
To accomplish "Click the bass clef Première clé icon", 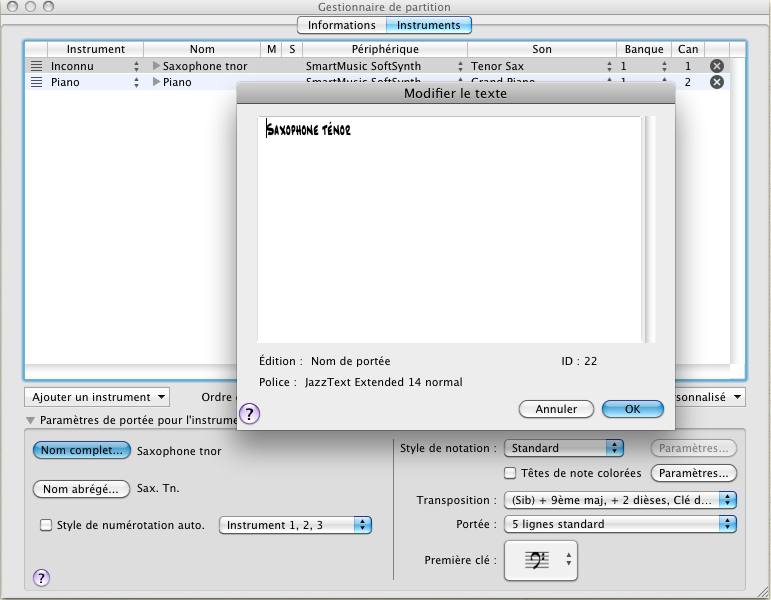I will (538, 561).
